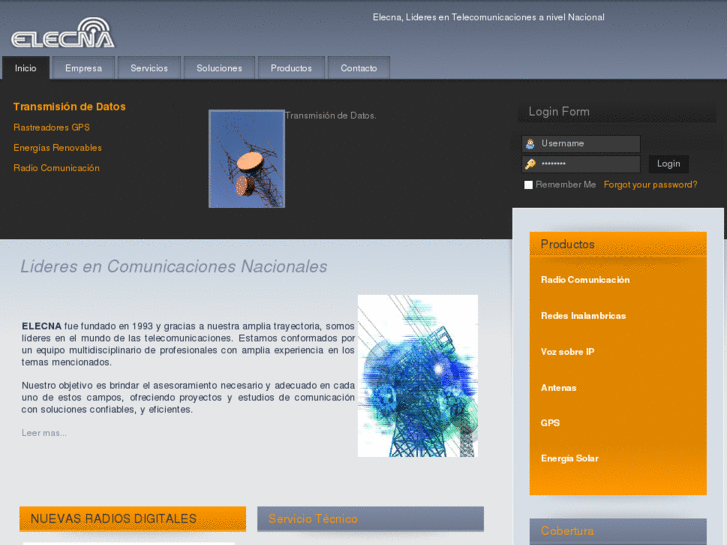The height and width of the screenshot is (545, 727).
Task: Go to the Servicios tab
Action: [x=149, y=68]
